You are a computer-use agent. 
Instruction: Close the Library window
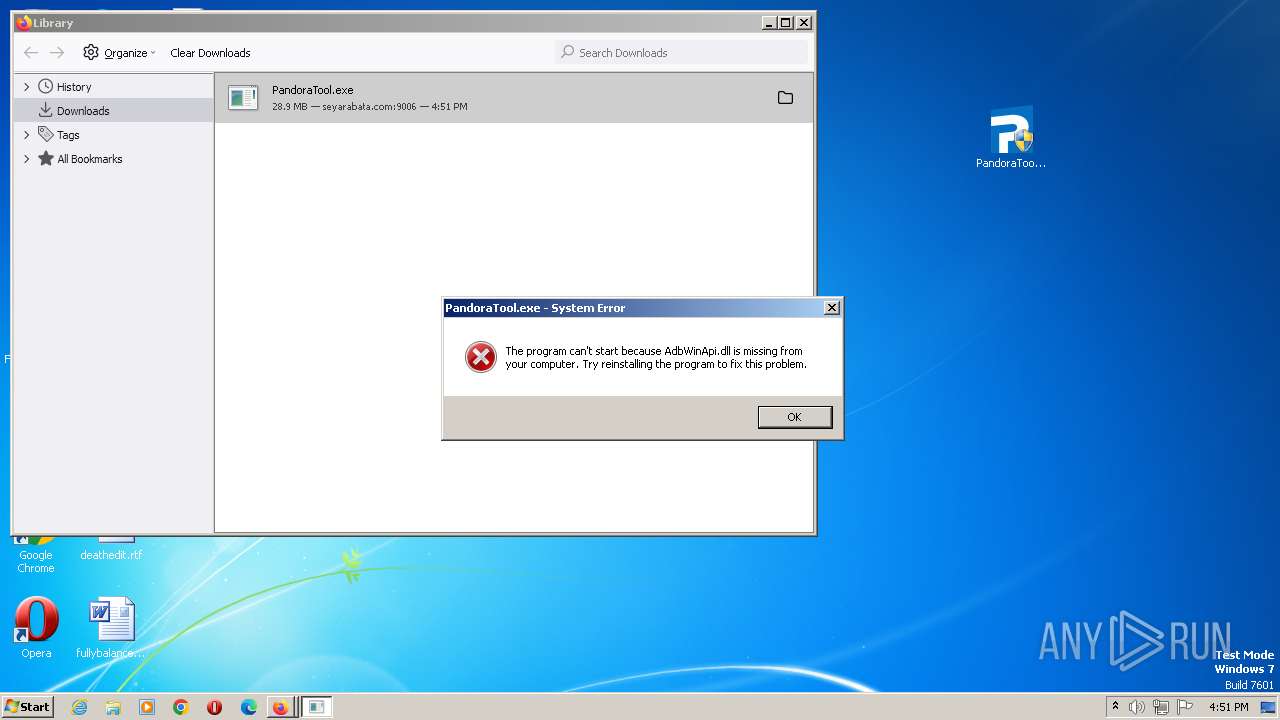point(804,22)
